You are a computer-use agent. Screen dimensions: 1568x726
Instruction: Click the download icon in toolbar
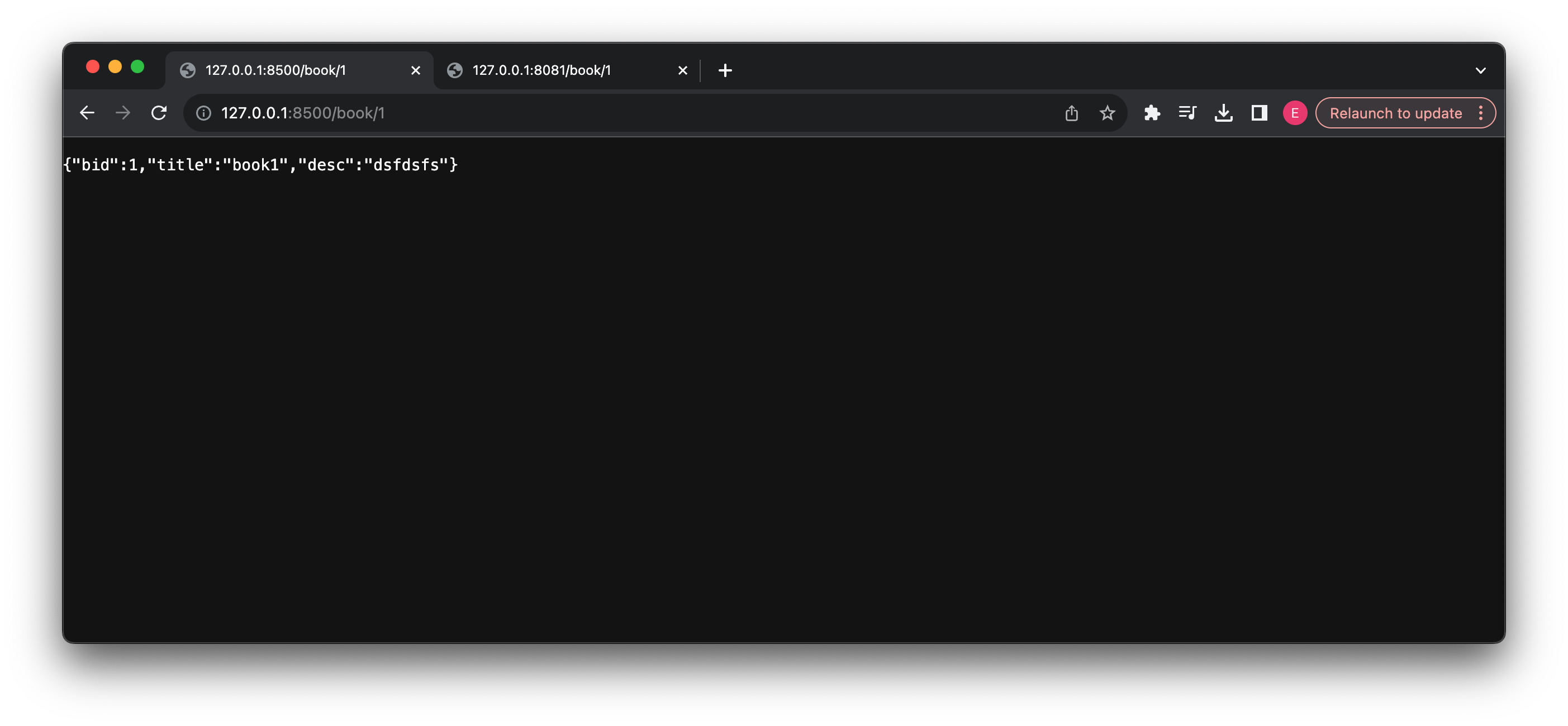coord(1224,113)
